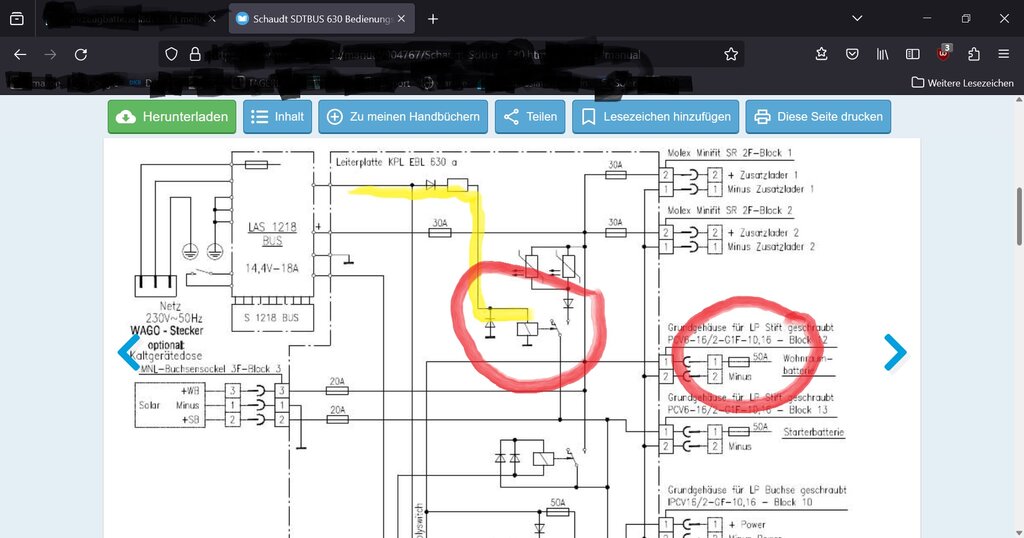The width and height of the screenshot is (1024, 538).
Task: Go back to the previous page
Action: pos(20,54)
